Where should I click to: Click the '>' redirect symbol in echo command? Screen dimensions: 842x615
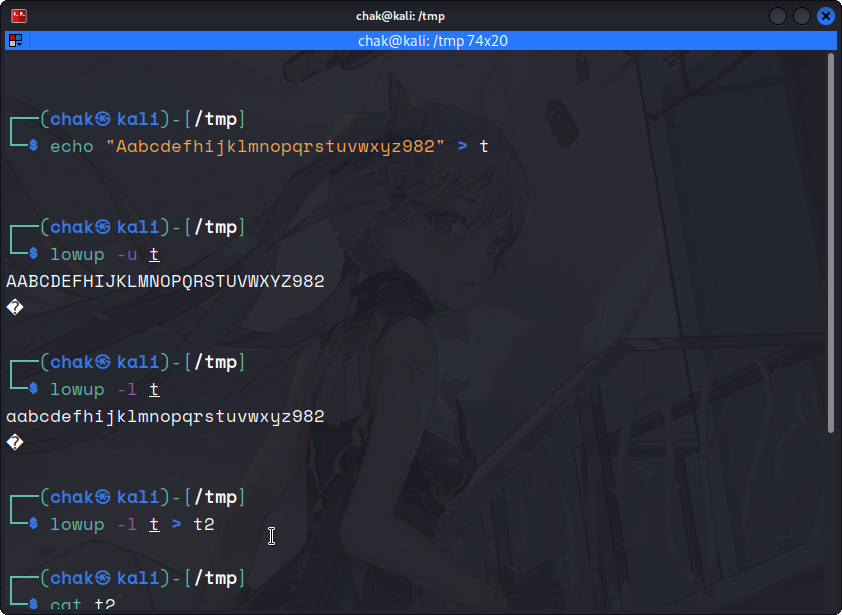coord(462,146)
